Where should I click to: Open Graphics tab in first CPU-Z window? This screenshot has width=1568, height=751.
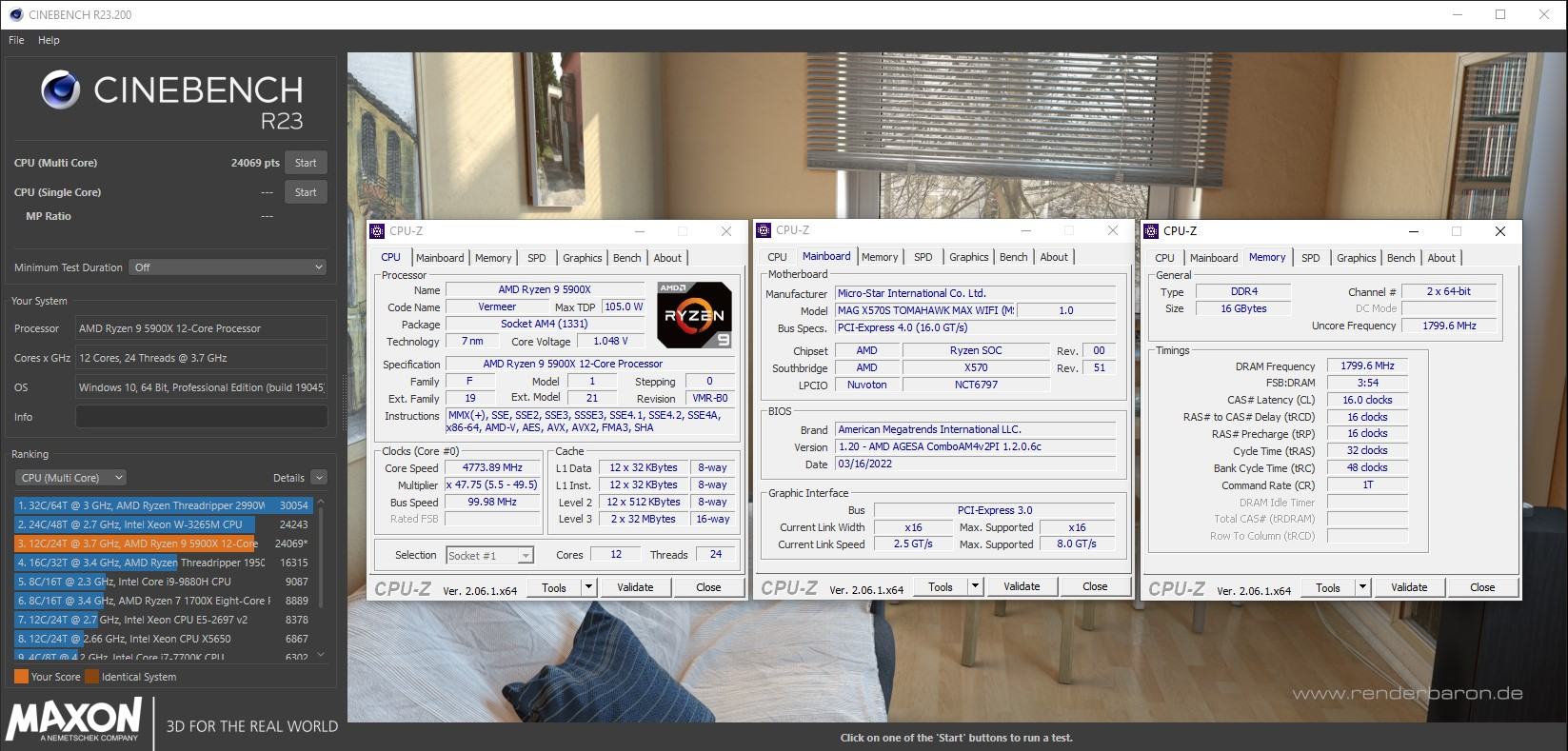coord(582,258)
